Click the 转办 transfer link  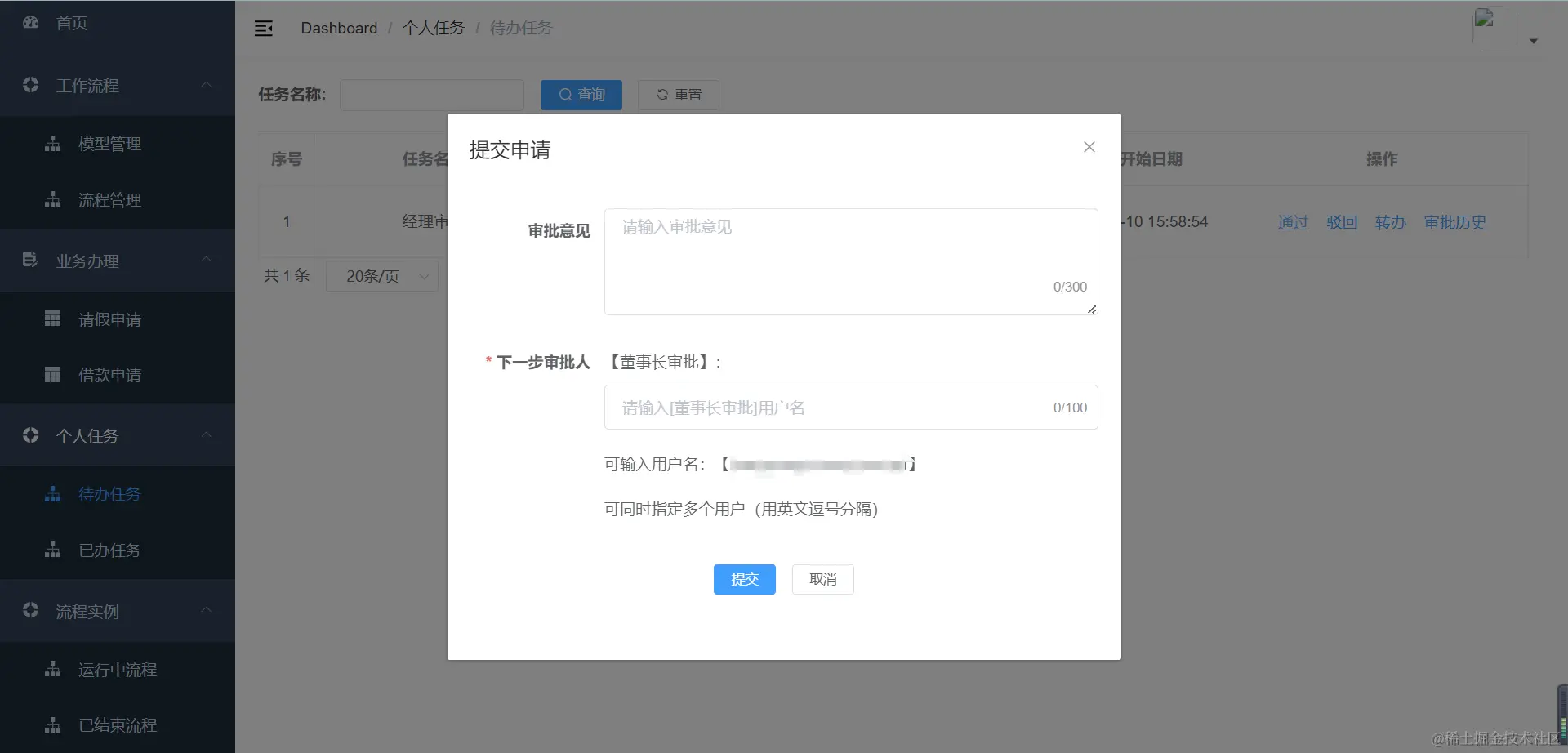coord(1391,222)
